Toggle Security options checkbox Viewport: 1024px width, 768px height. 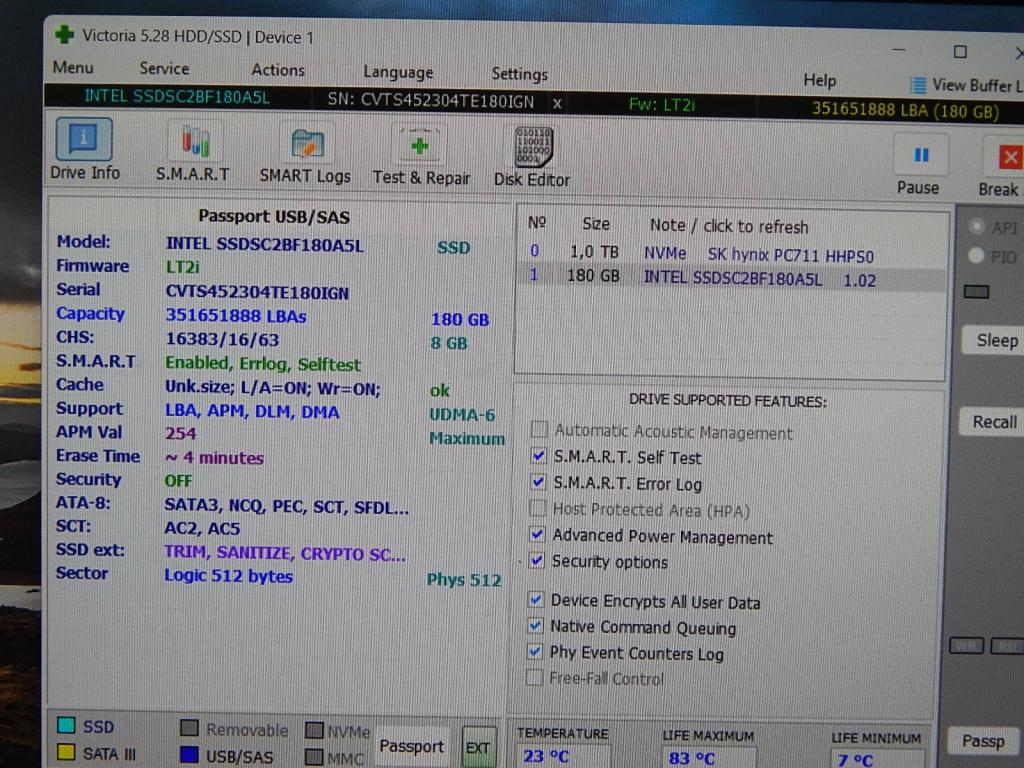537,560
